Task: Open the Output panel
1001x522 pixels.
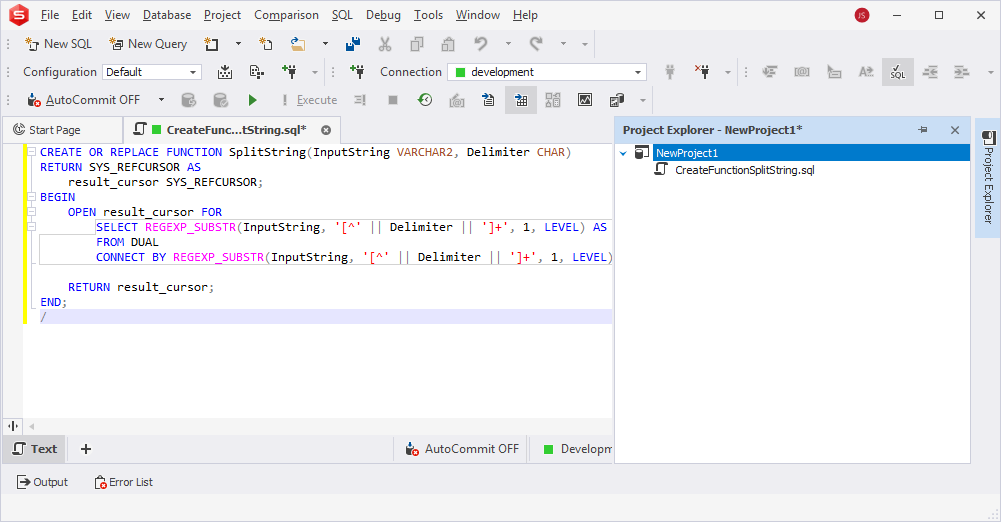Action: point(42,482)
